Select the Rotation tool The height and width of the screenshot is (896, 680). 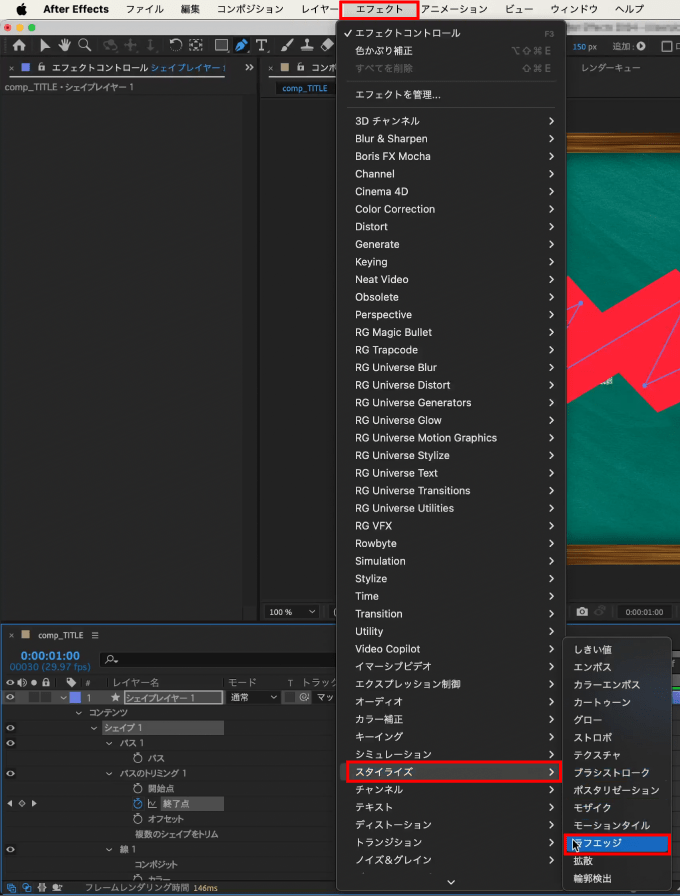175,46
